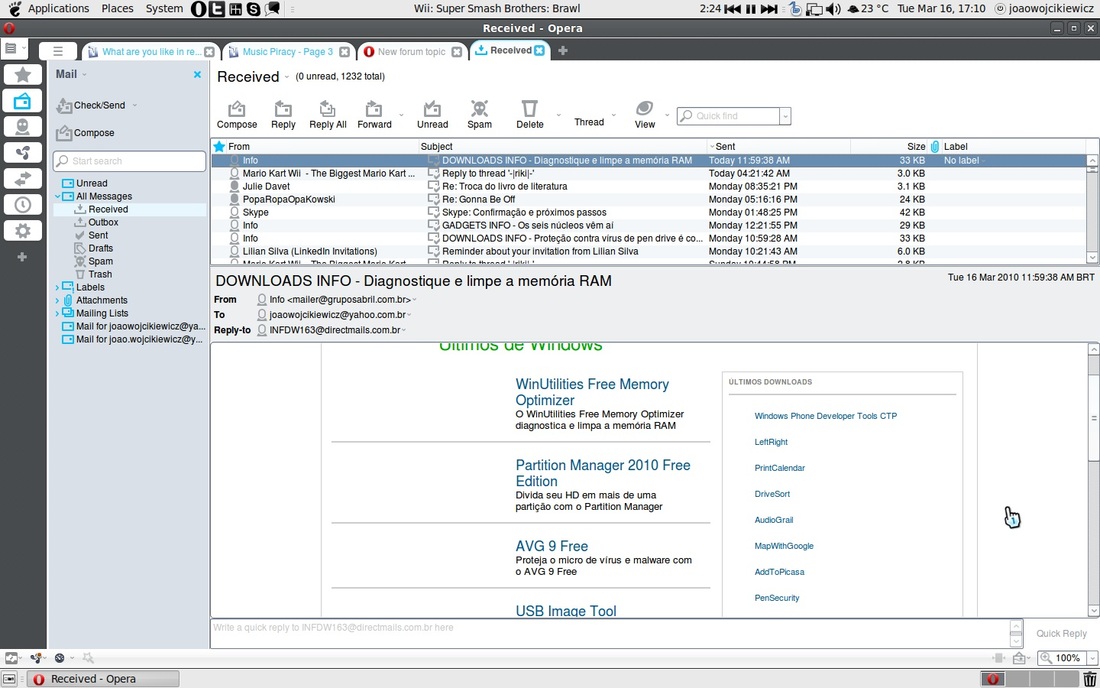The width and height of the screenshot is (1100, 688).
Task: Open the Places system menu
Action: [117, 8]
